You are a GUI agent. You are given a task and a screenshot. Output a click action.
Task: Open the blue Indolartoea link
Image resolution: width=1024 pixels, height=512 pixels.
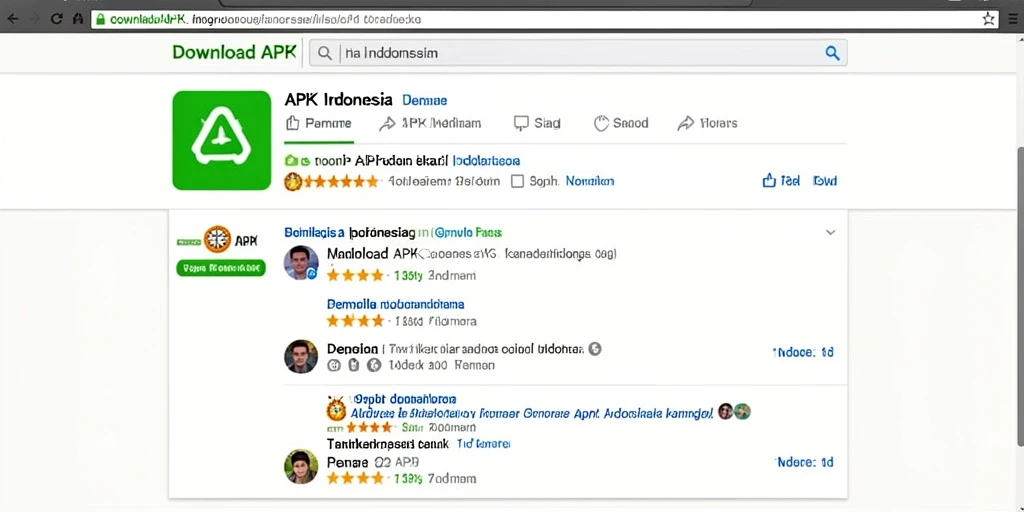(x=487, y=160)
